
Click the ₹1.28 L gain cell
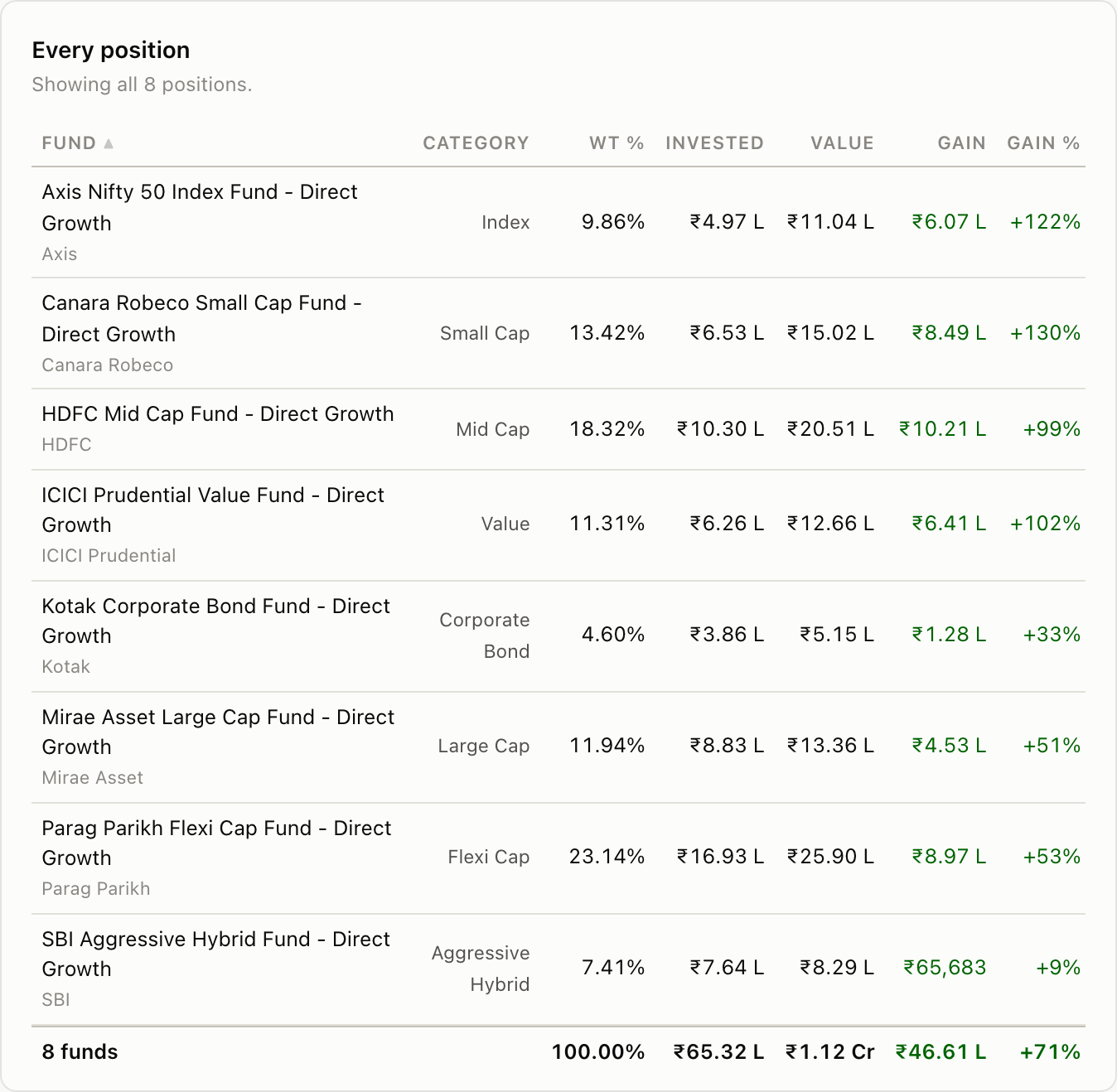949,635
